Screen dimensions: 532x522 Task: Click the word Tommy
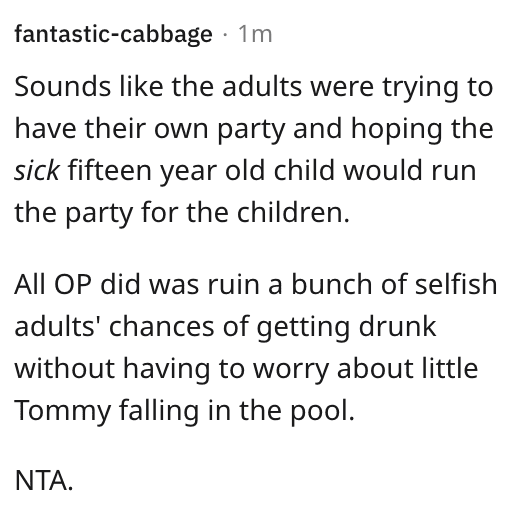click(x=63, y=411)
